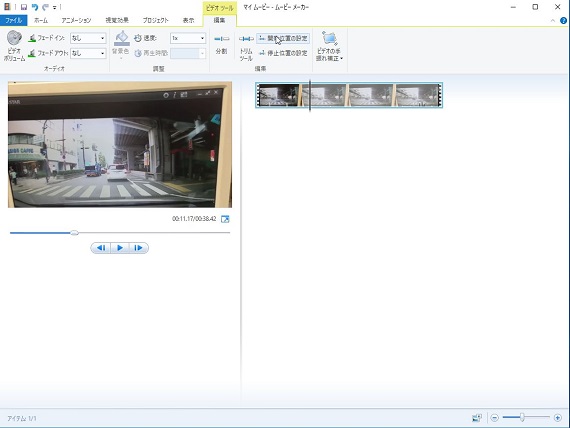Open the Customize Quick Access Toolbar dropdown
This screenshot has width=570, height=428.
click(55, 7)
